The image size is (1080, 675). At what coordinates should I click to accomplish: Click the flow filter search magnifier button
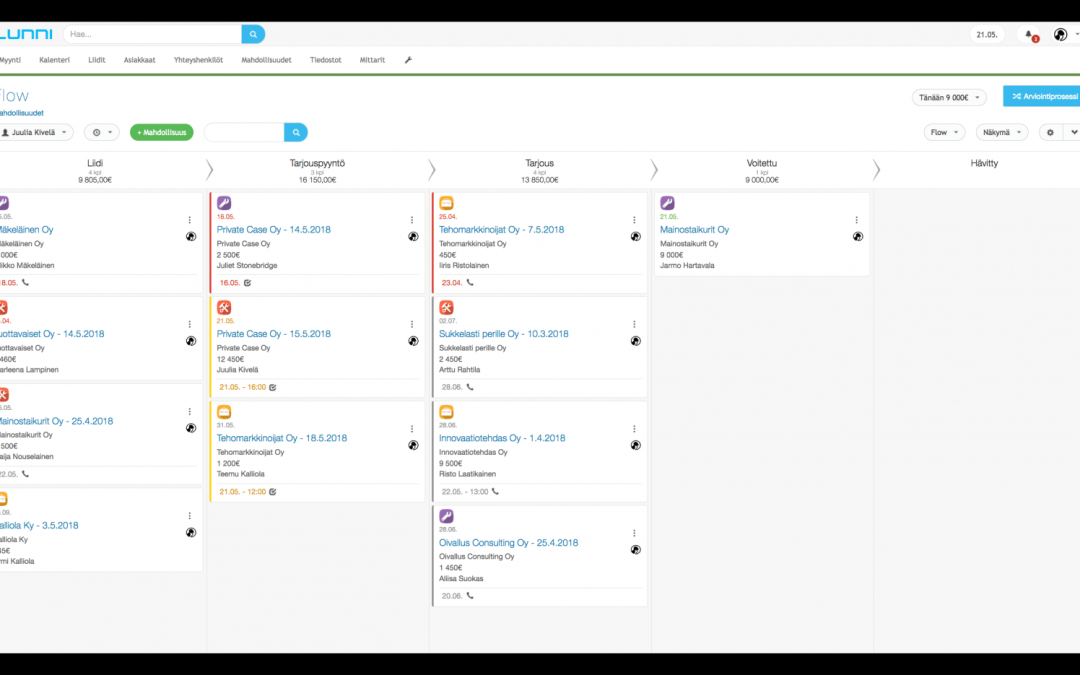(295, 132)
